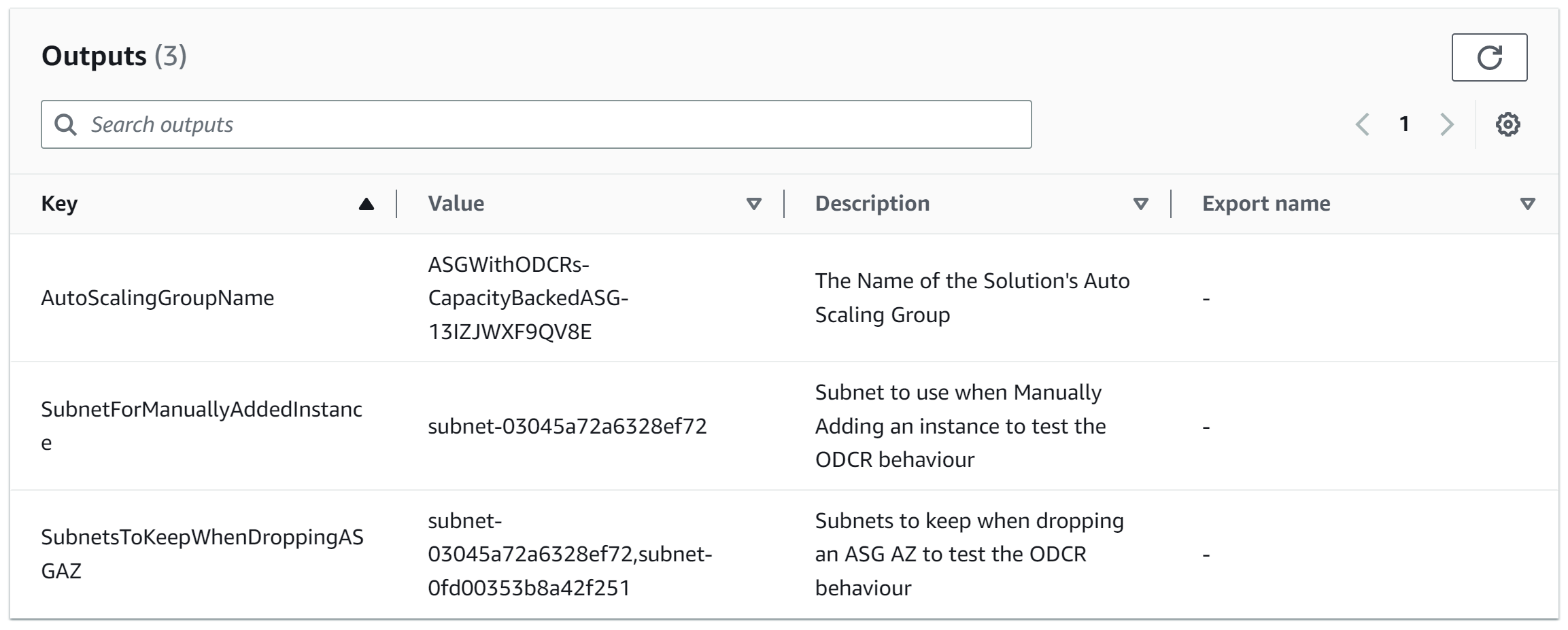The height and width of the screenshot is (630, 1568).
Task: Sort outputs by Export name arrow
Action: point(1527,204)
